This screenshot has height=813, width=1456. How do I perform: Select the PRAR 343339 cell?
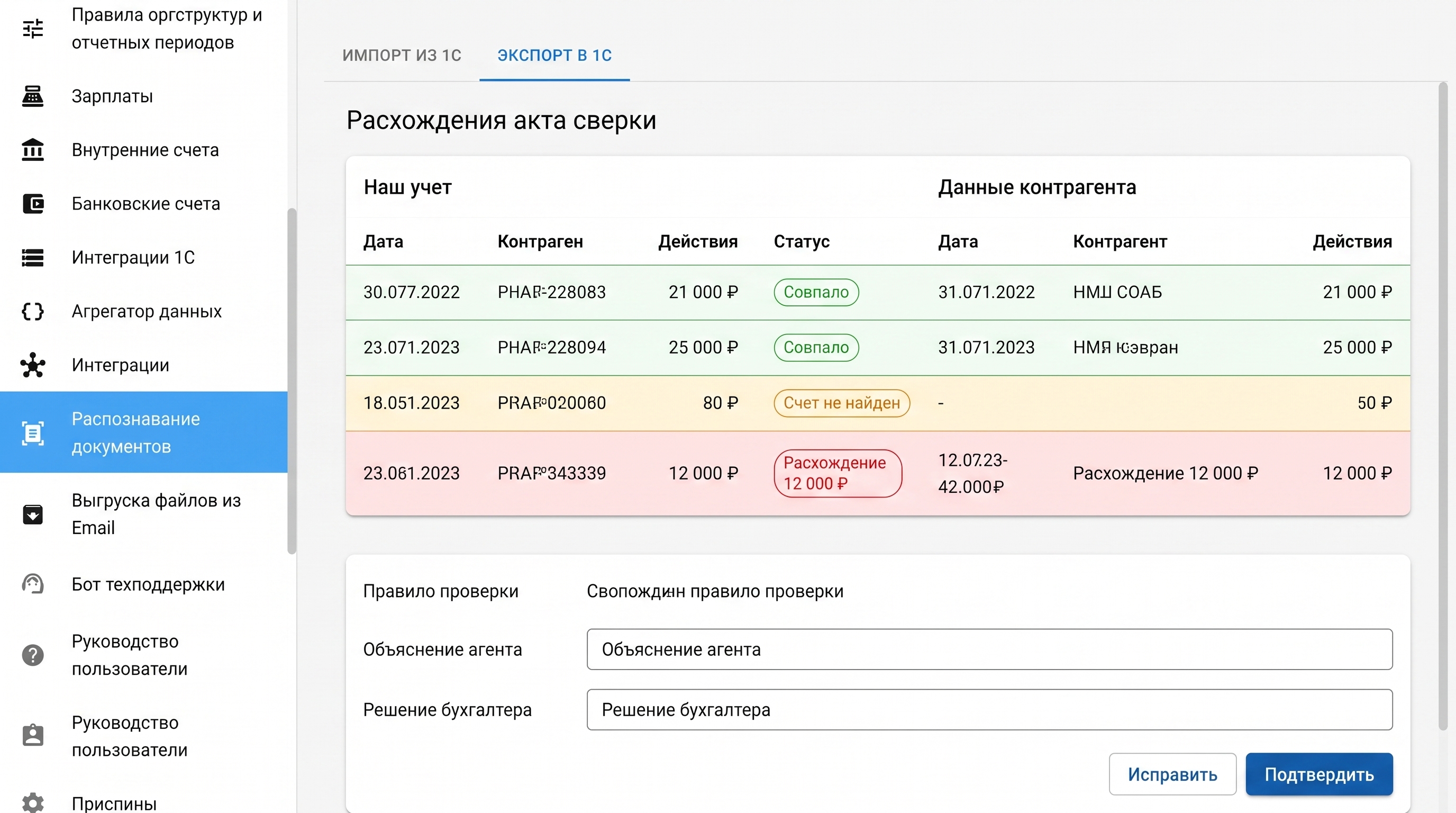tap(551, 473)
